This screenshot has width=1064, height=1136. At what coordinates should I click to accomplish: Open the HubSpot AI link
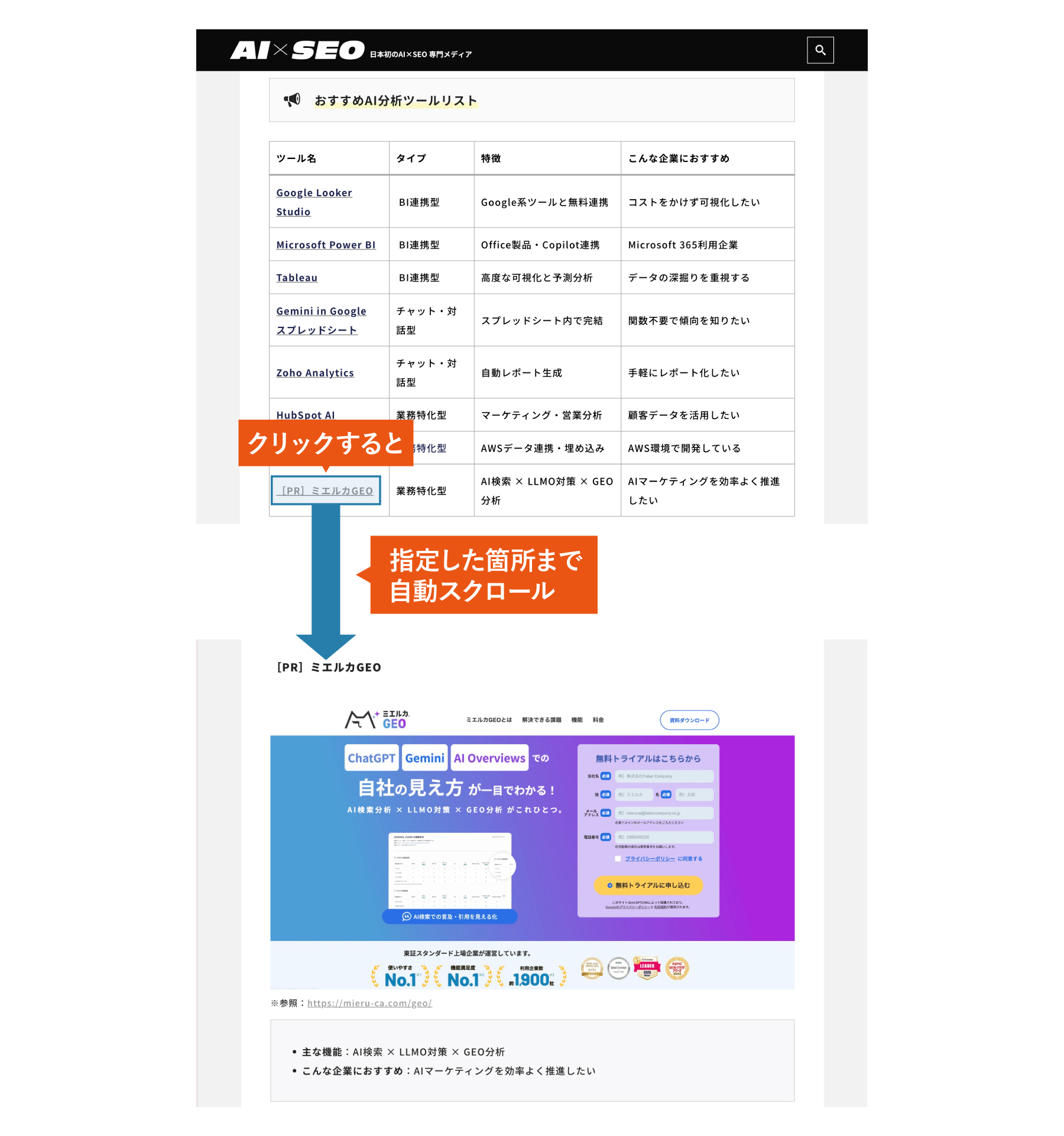pos(306,415)
